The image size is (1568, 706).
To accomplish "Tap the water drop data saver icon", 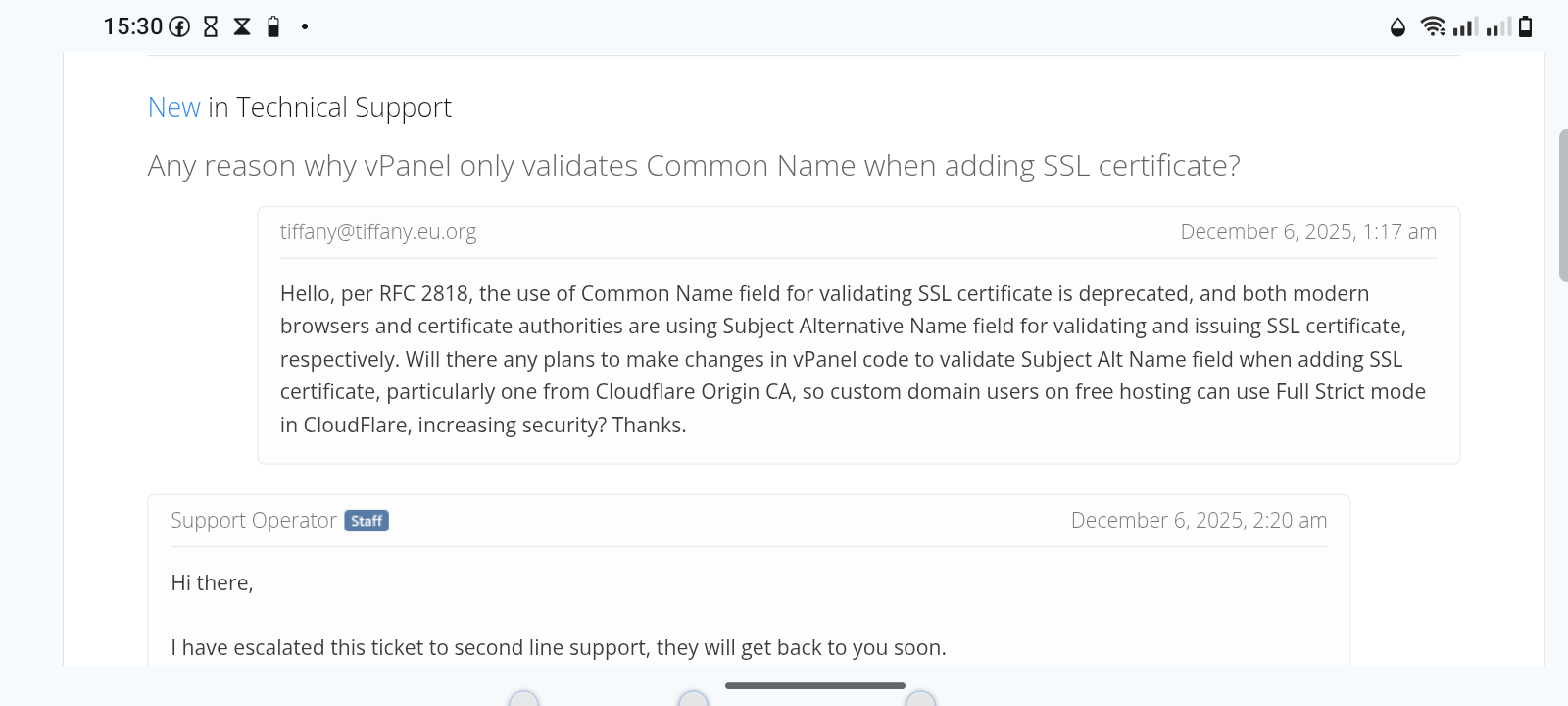I will [1397, 27].
